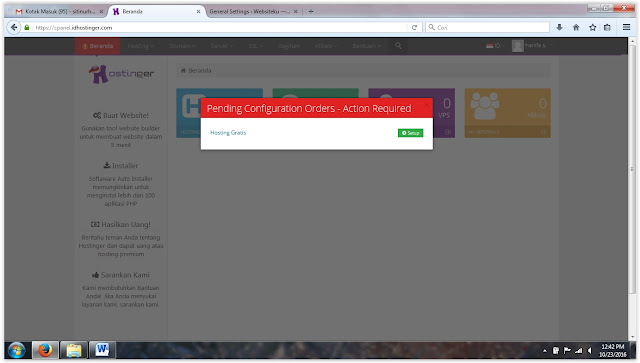
Task: Open Windows Explorer from the taskbar
Action: coord(74,350)
